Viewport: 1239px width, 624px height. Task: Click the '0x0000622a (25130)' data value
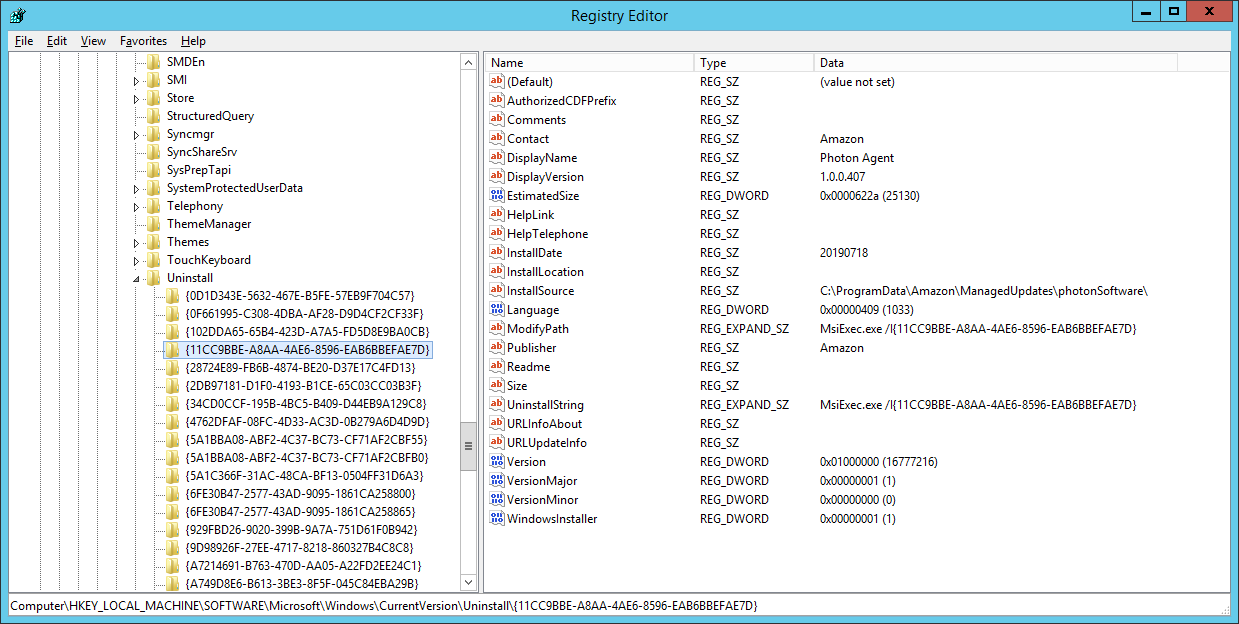(x=870, y=196)
